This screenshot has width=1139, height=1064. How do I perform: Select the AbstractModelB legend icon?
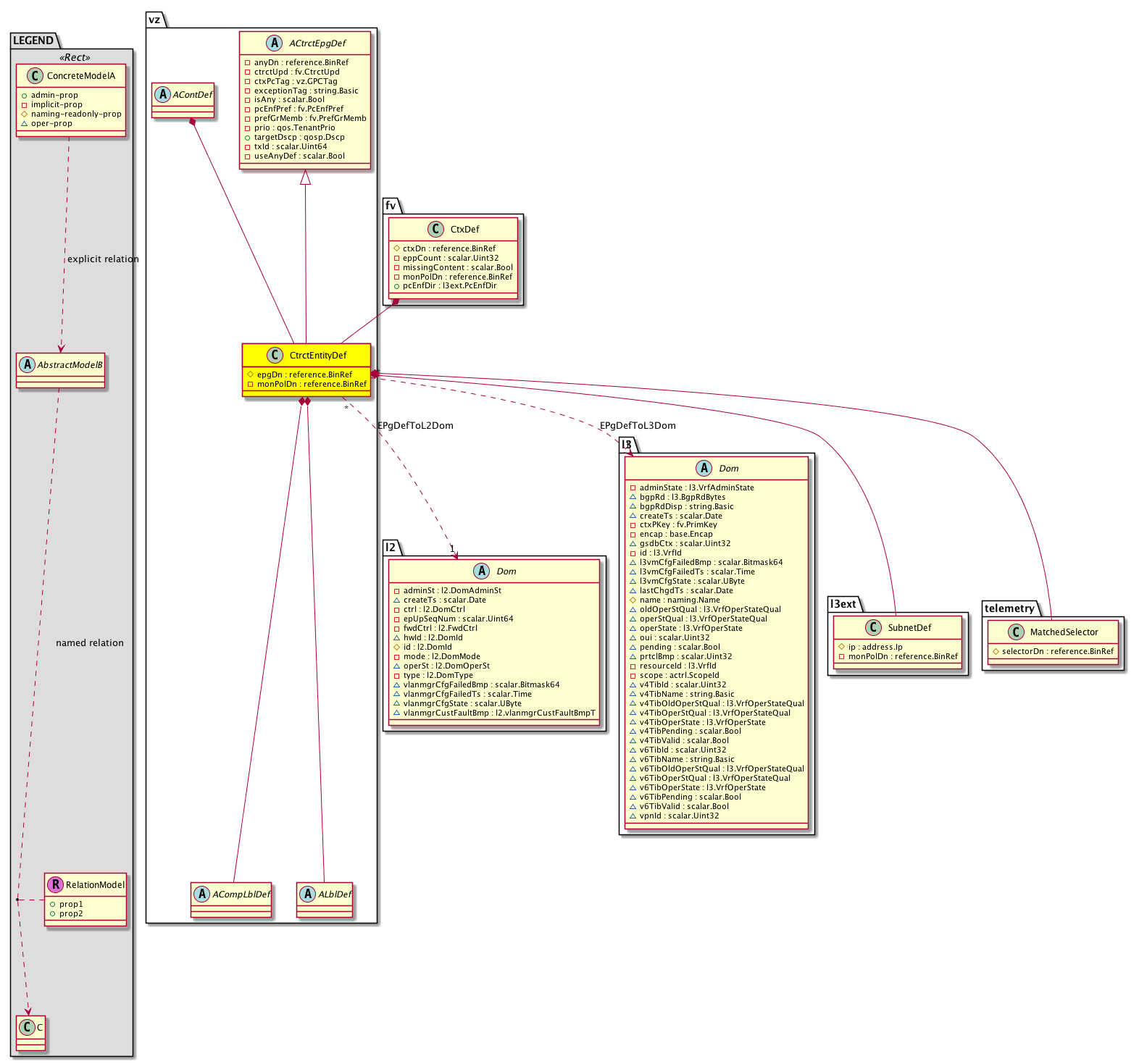(x=27, y=365)
